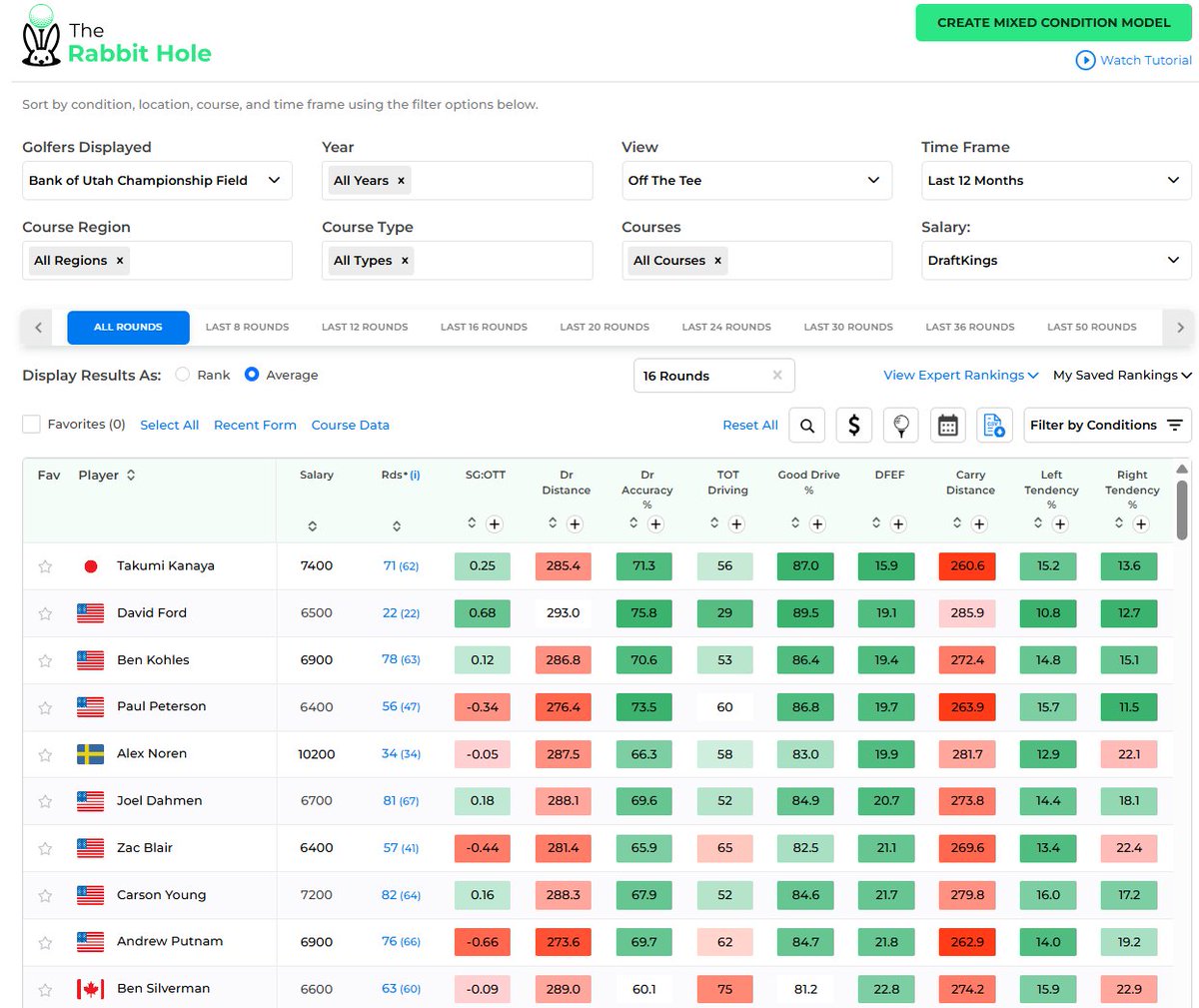Click the dollar sign salary icon
1199x1008 pixels.
click(853, 426)
